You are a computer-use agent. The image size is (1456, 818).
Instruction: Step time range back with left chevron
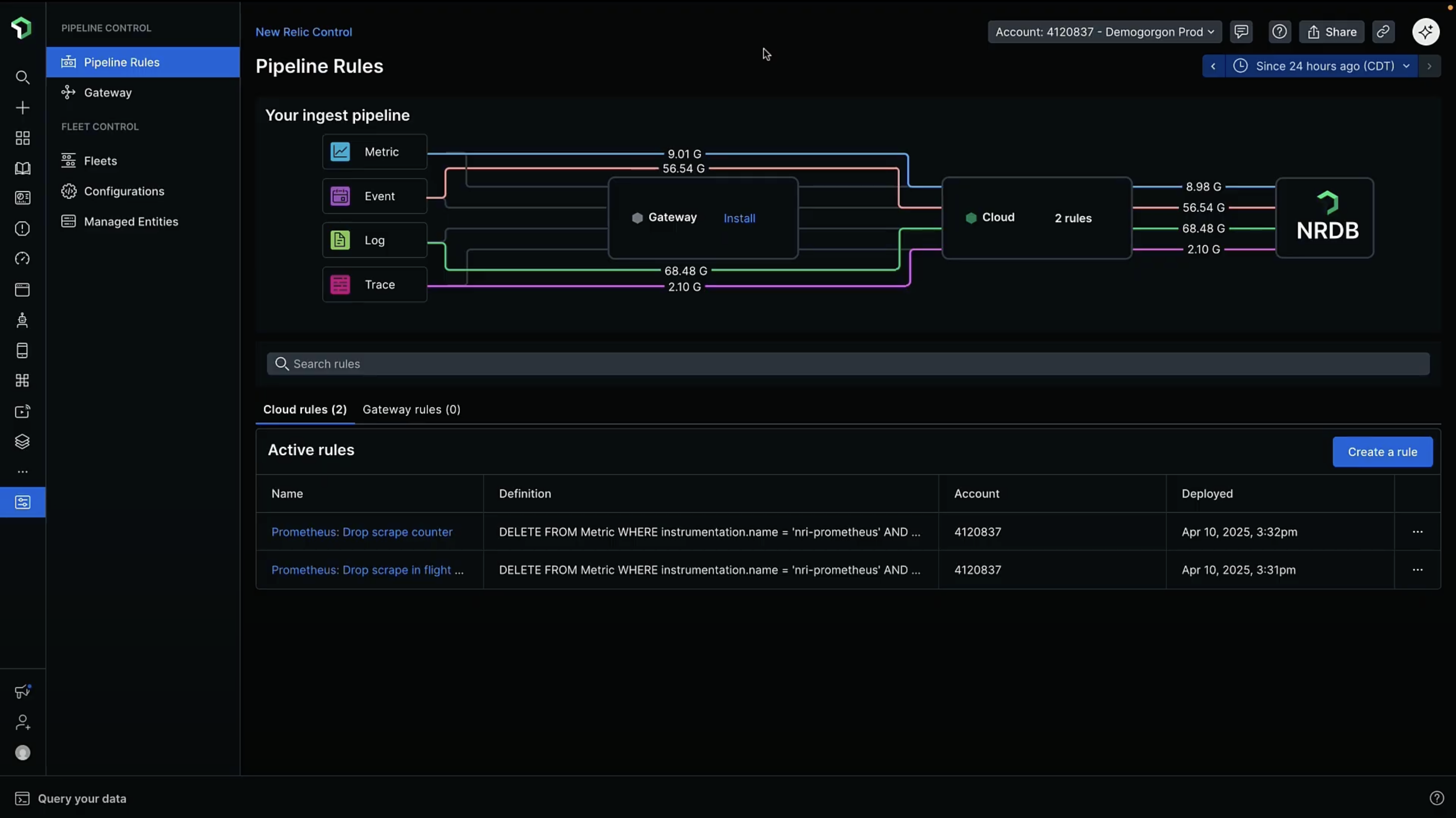[x=1213, y=66]
